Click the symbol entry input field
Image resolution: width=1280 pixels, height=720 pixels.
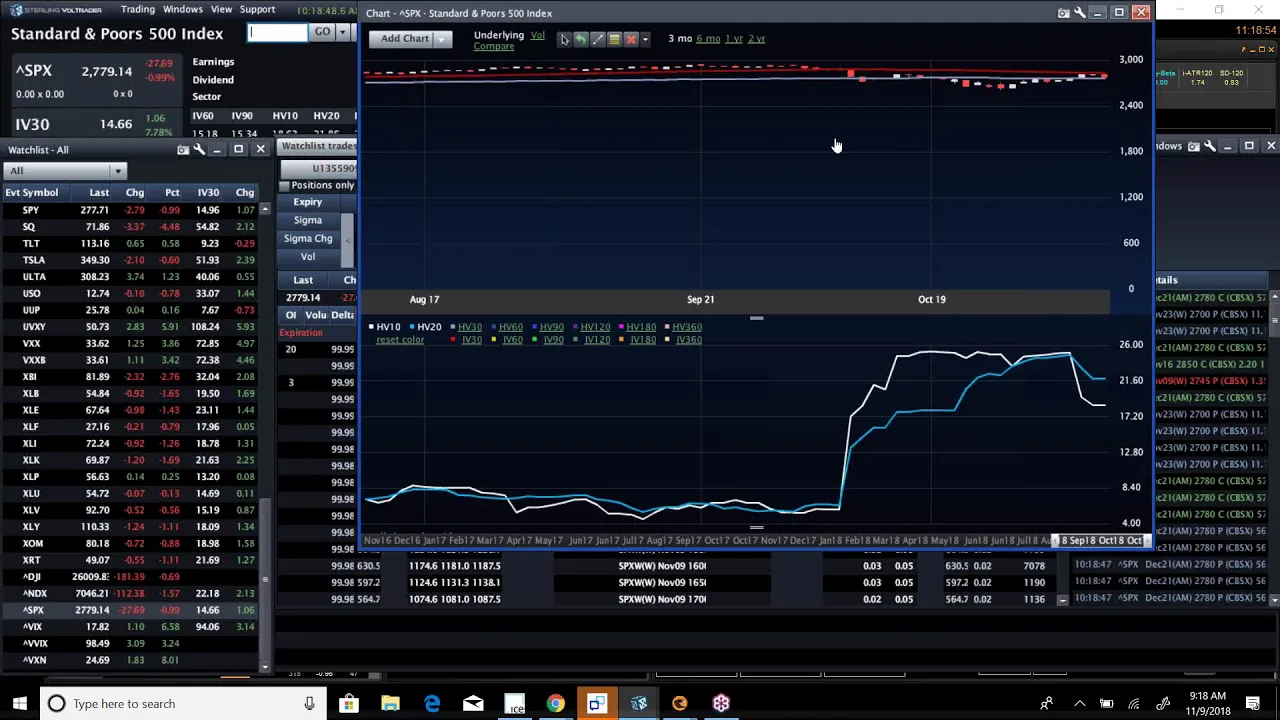pos(278,32)
